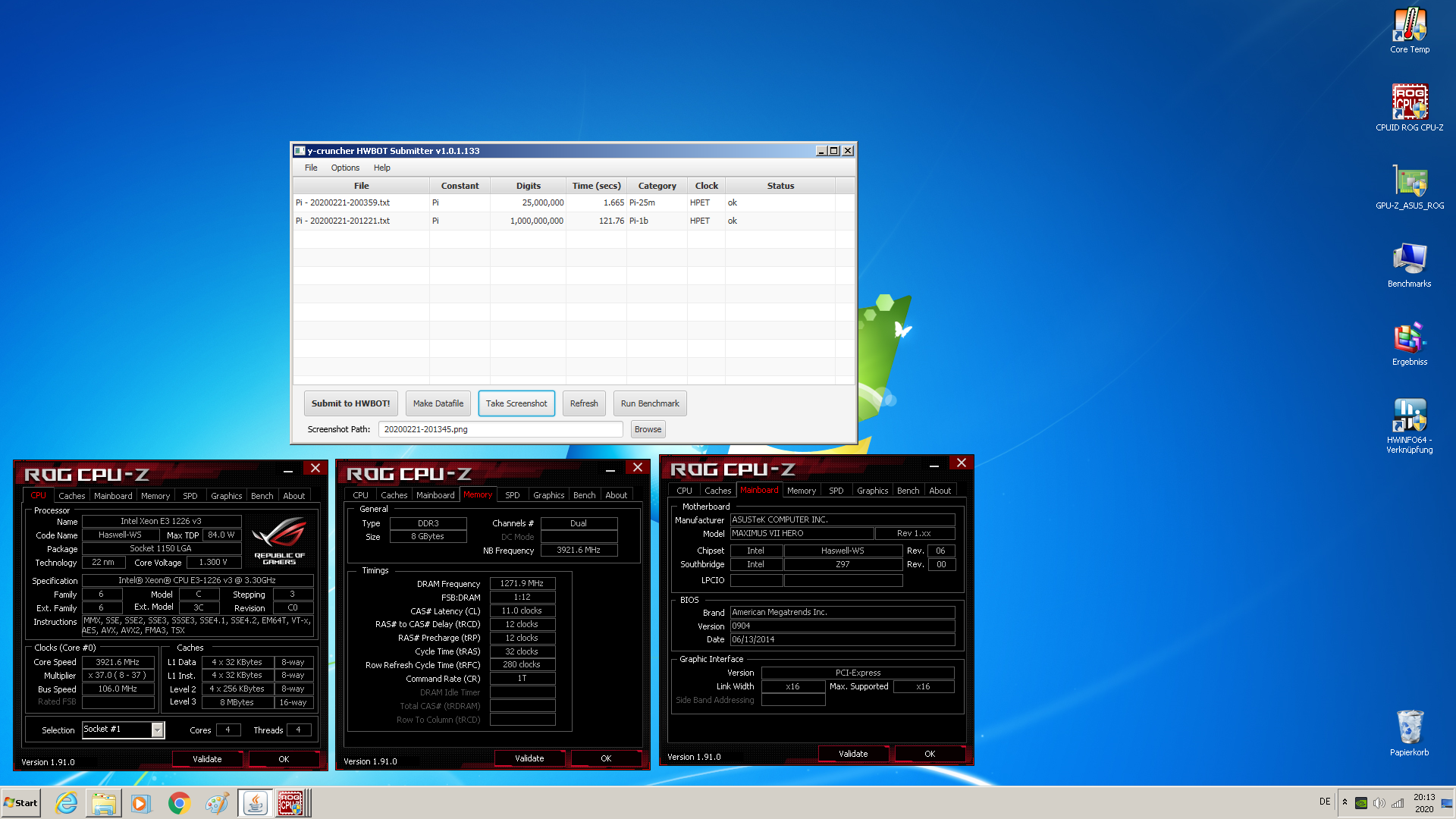1456x819 pixels.
Task: Switch to SPD tab in Memory window
Action: coord(513,495)
